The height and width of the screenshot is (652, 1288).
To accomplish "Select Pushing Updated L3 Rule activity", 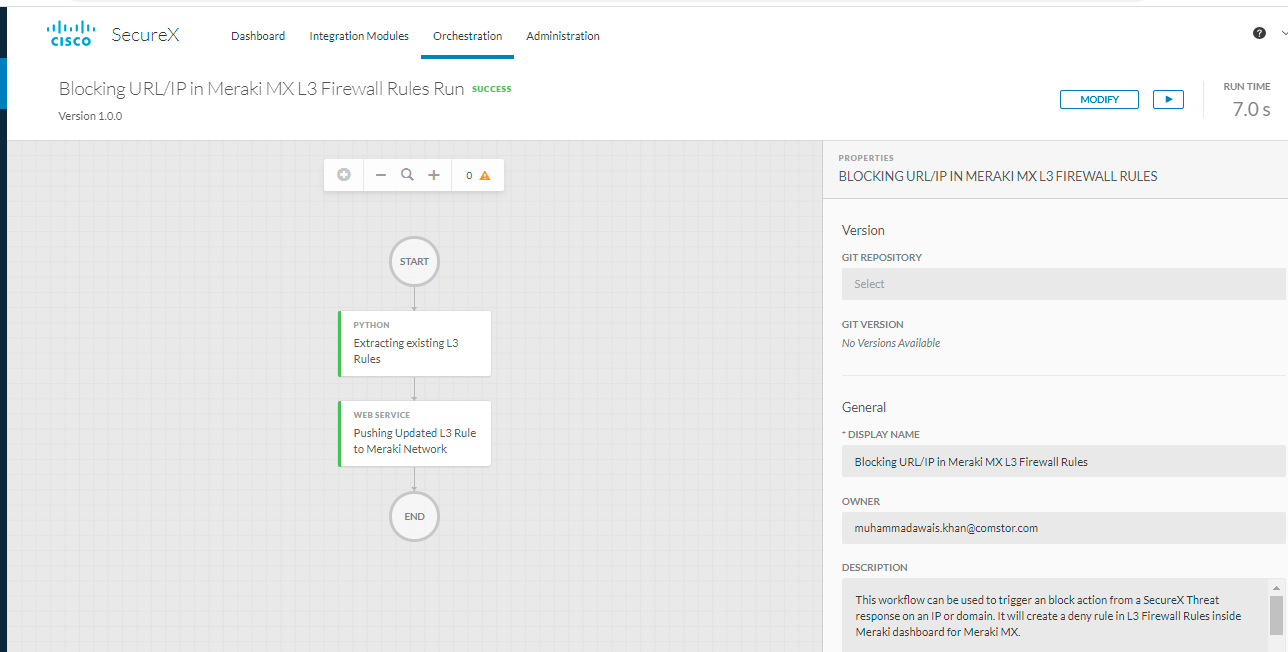I will 415,433.
